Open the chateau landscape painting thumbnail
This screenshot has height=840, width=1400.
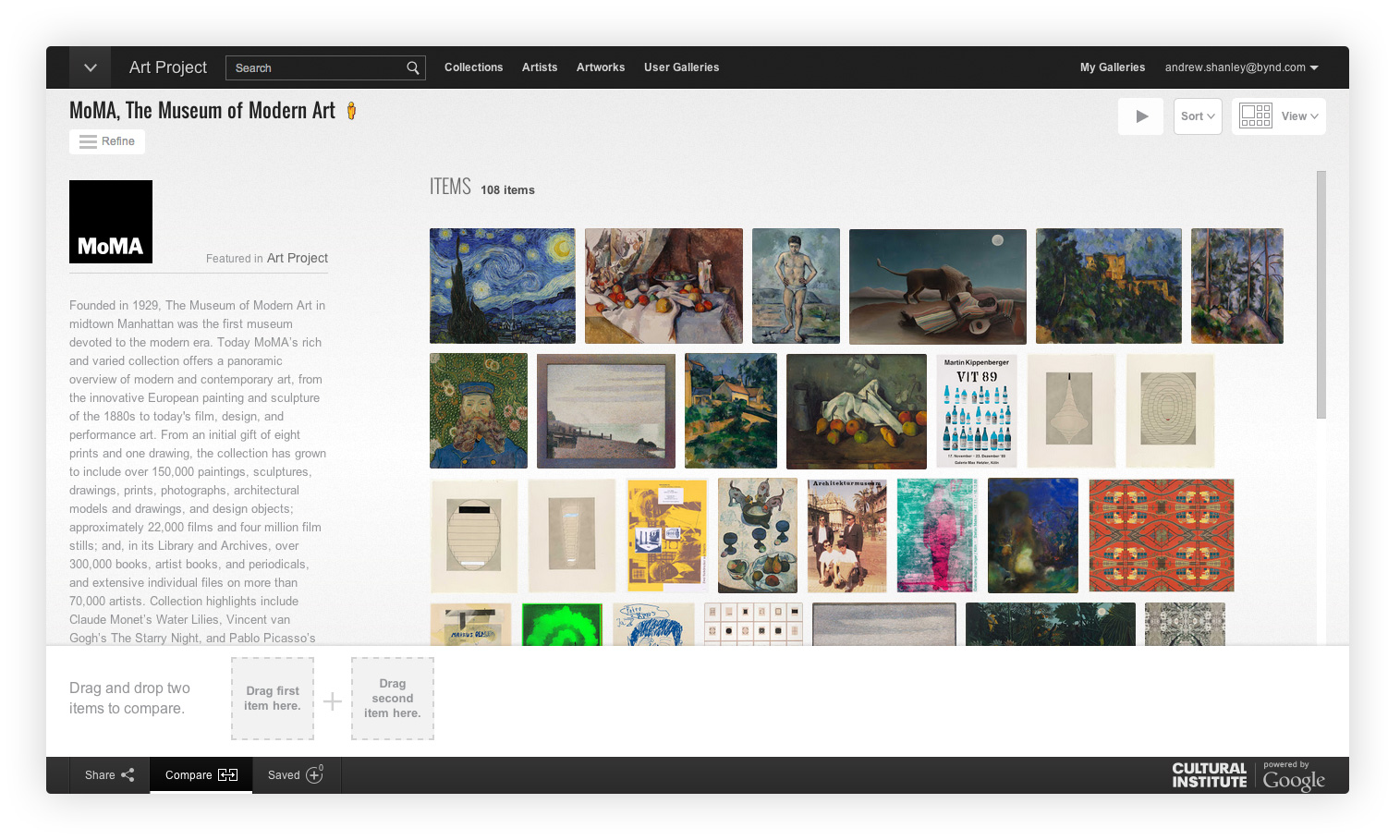point(1109,286)
